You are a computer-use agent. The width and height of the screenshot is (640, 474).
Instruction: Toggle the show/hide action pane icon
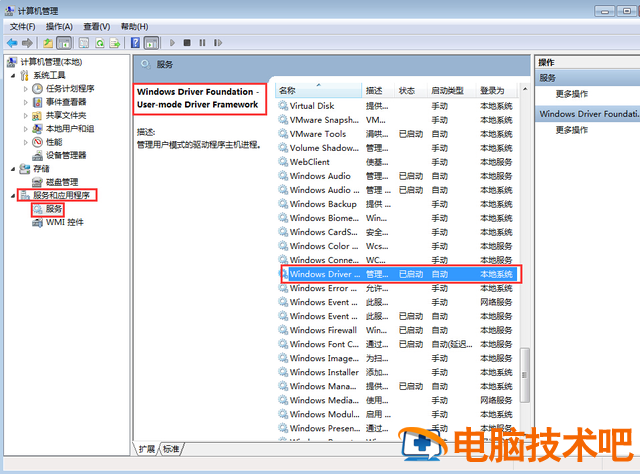[151, 42]
